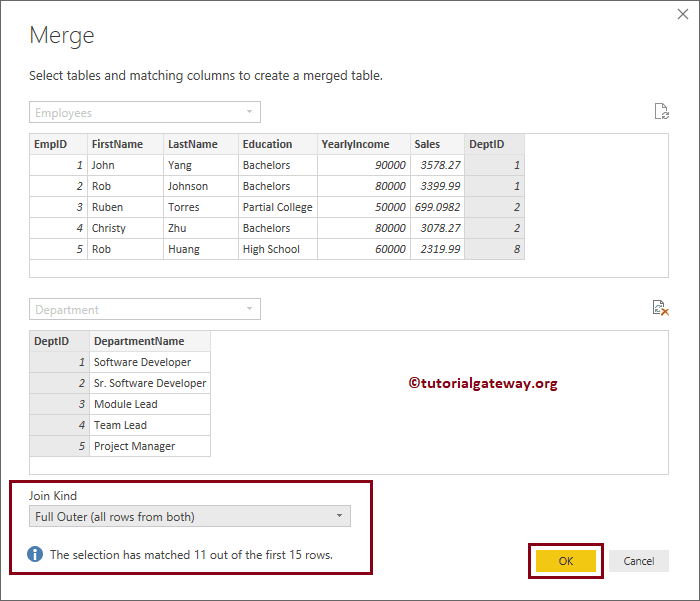Click the file icon with orange X beside Department
Viewport: 700px width, 601px height.
661,308
